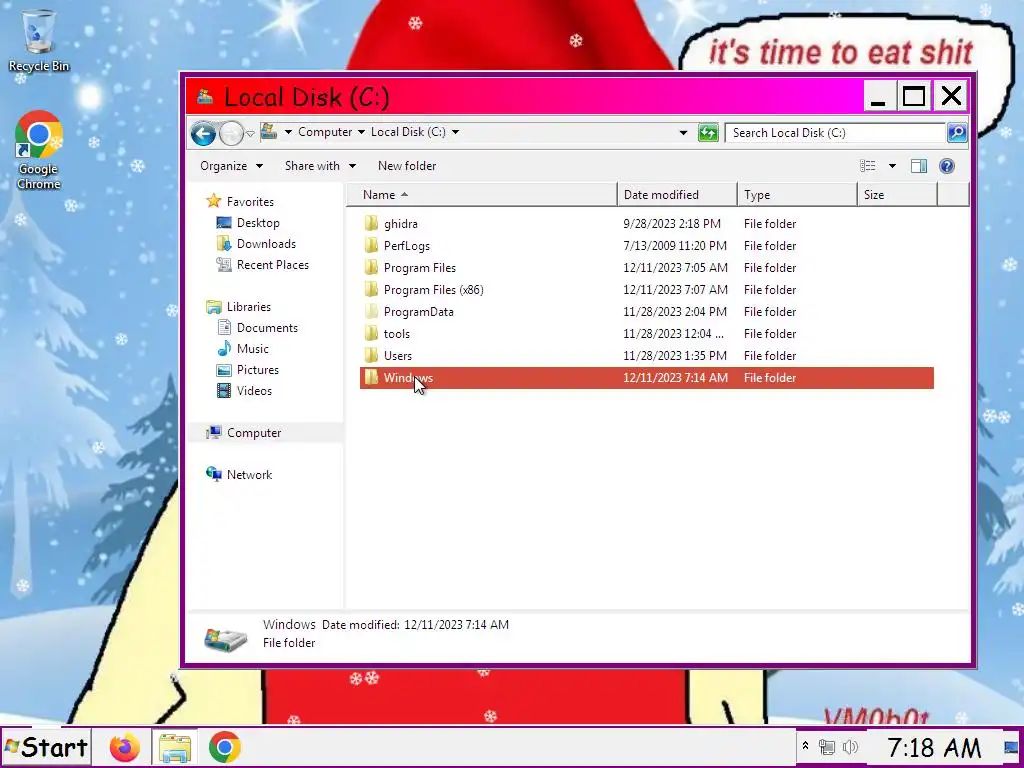Click the Start button on taskbar

pyautogui.click(x=46, y=747)
